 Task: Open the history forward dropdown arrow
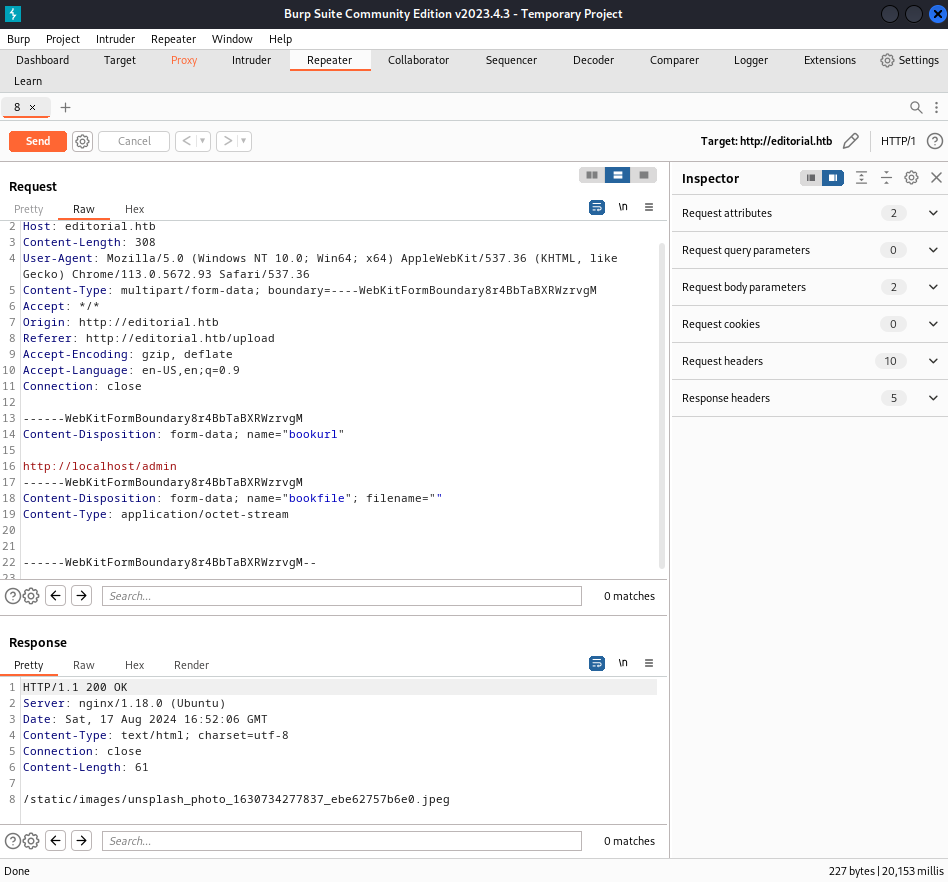coord(244,141)
